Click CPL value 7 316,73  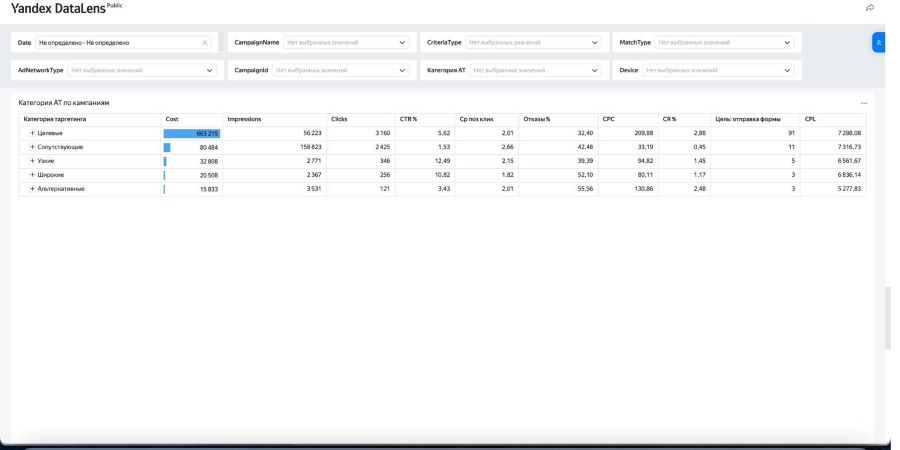(x=849, y=147)
